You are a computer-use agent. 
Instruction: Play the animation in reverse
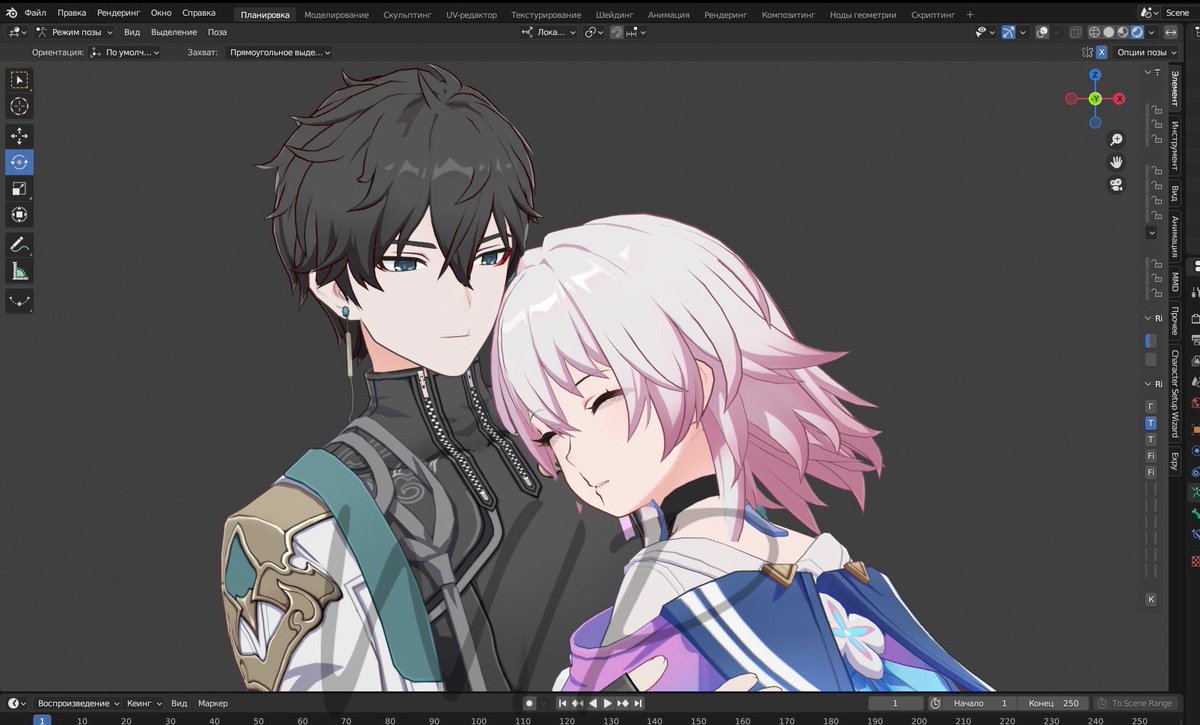coord(593,704)
